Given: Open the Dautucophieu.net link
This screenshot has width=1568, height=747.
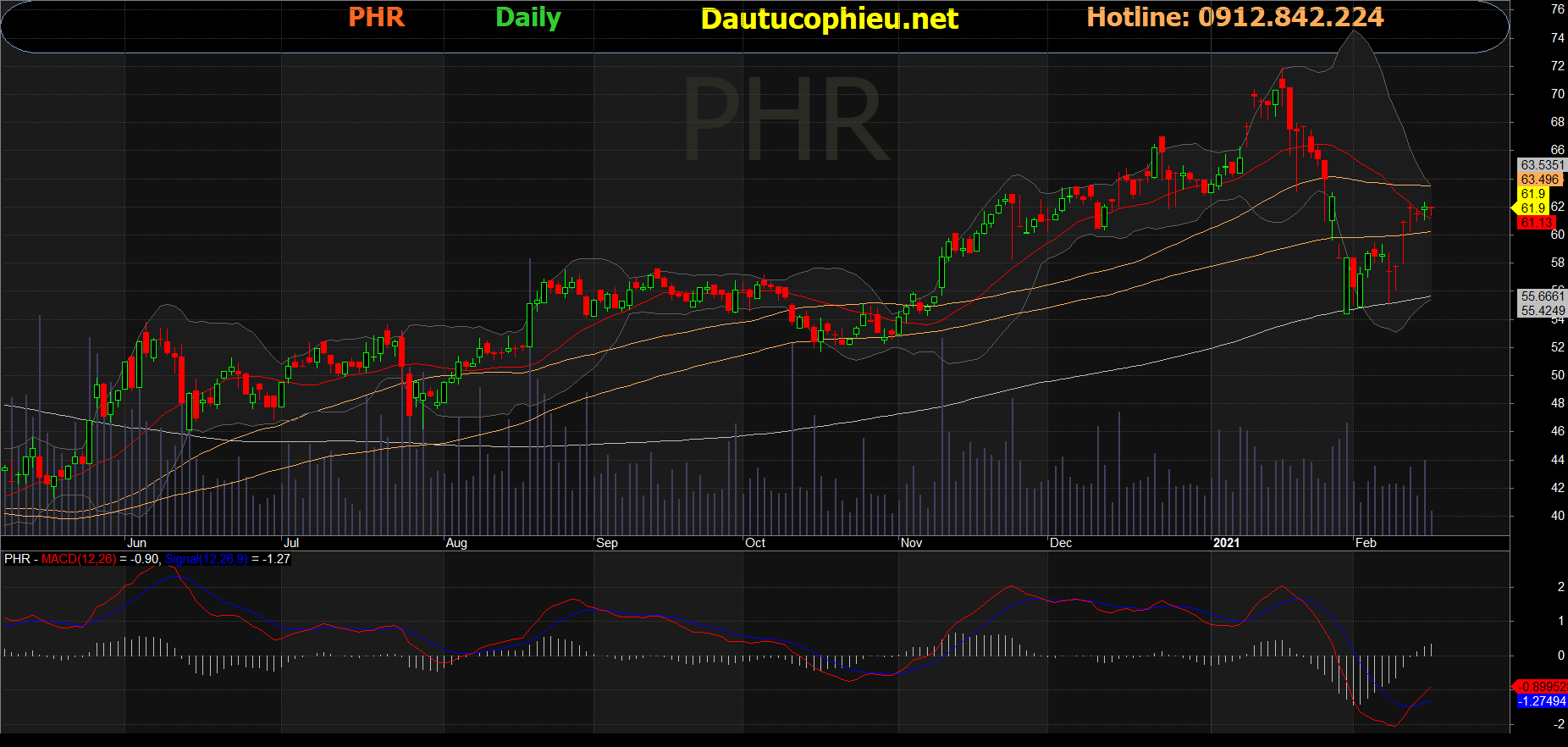Looking at the screenshot, I should pos(830,19).
